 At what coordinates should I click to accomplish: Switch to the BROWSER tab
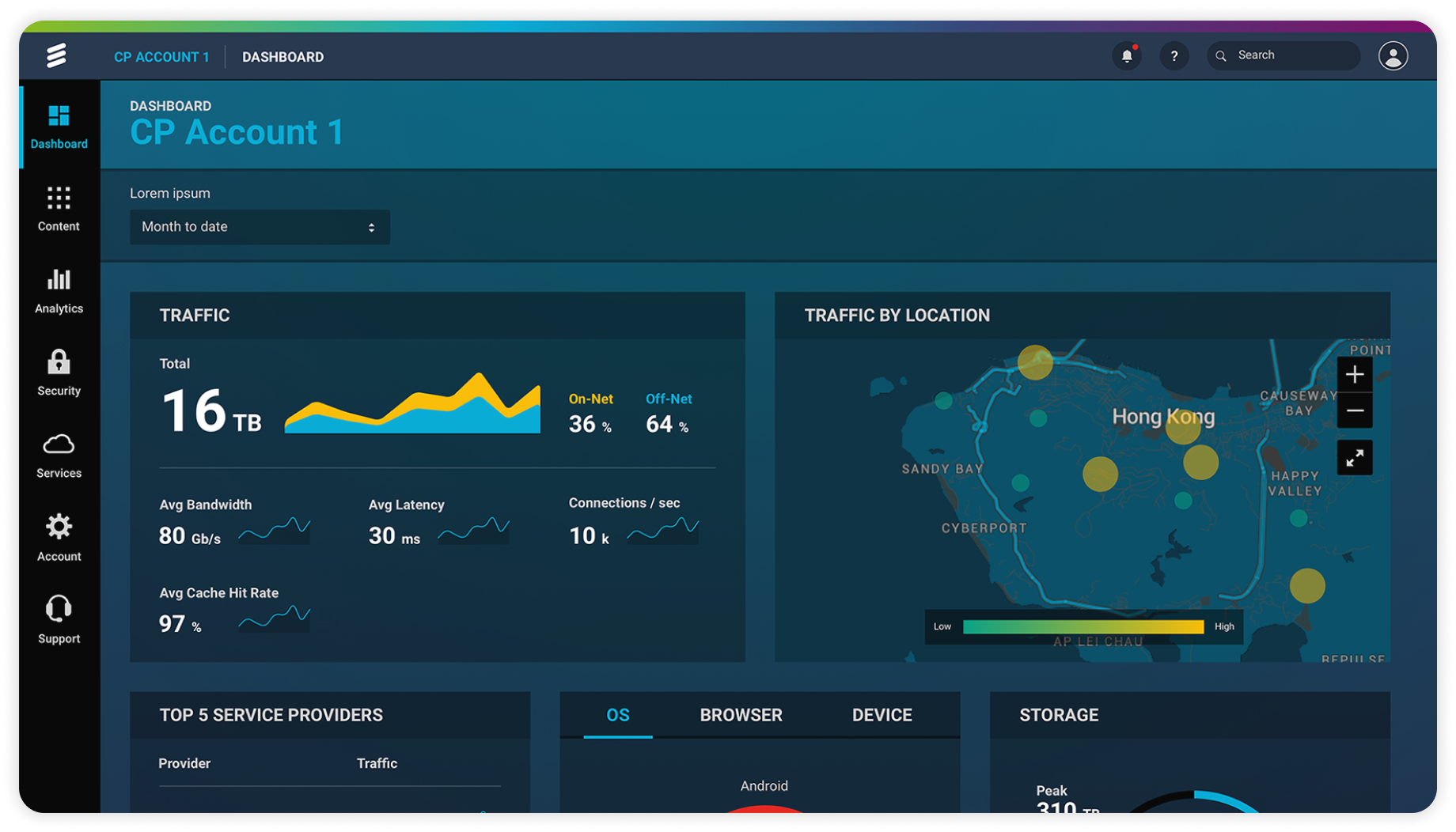click(x=741, y=715)
